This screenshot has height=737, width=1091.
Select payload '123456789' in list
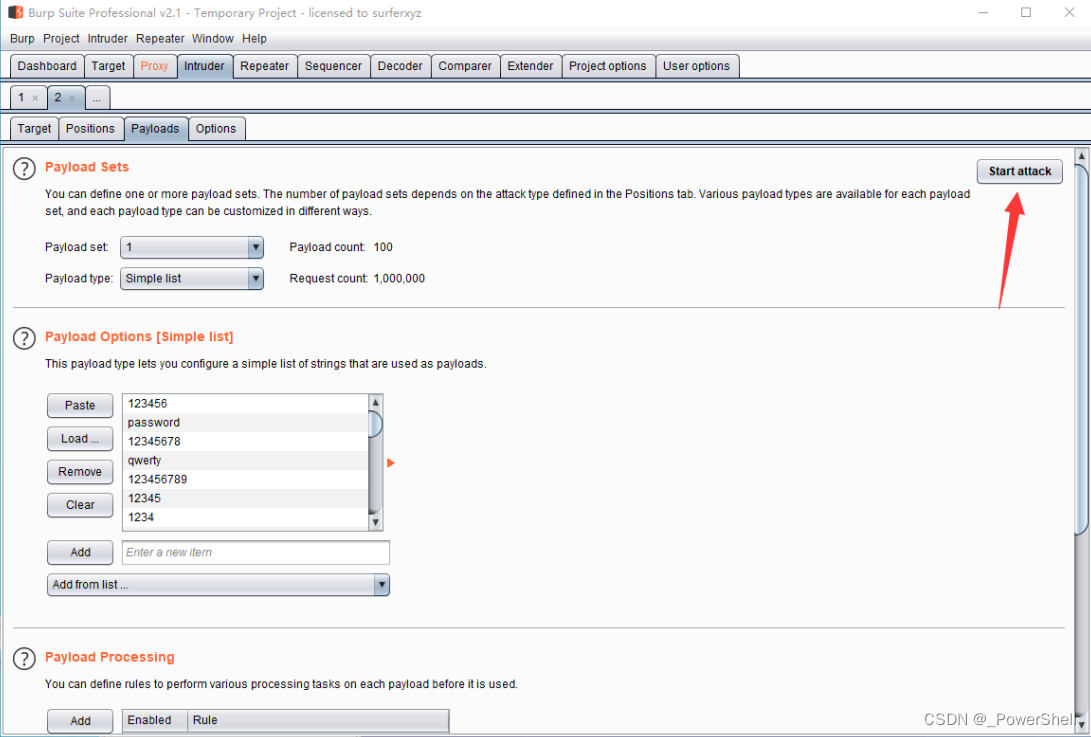[x=245, y=480]
